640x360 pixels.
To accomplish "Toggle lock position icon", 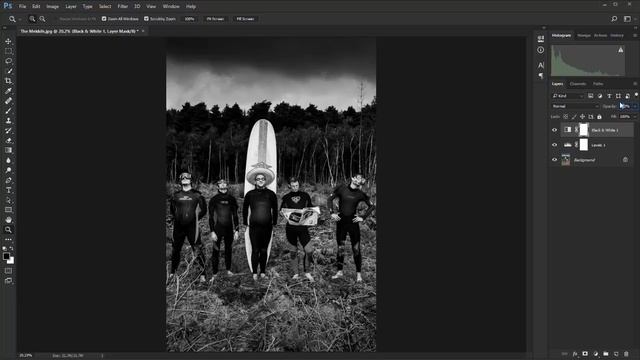I will [x=582, y=117].
